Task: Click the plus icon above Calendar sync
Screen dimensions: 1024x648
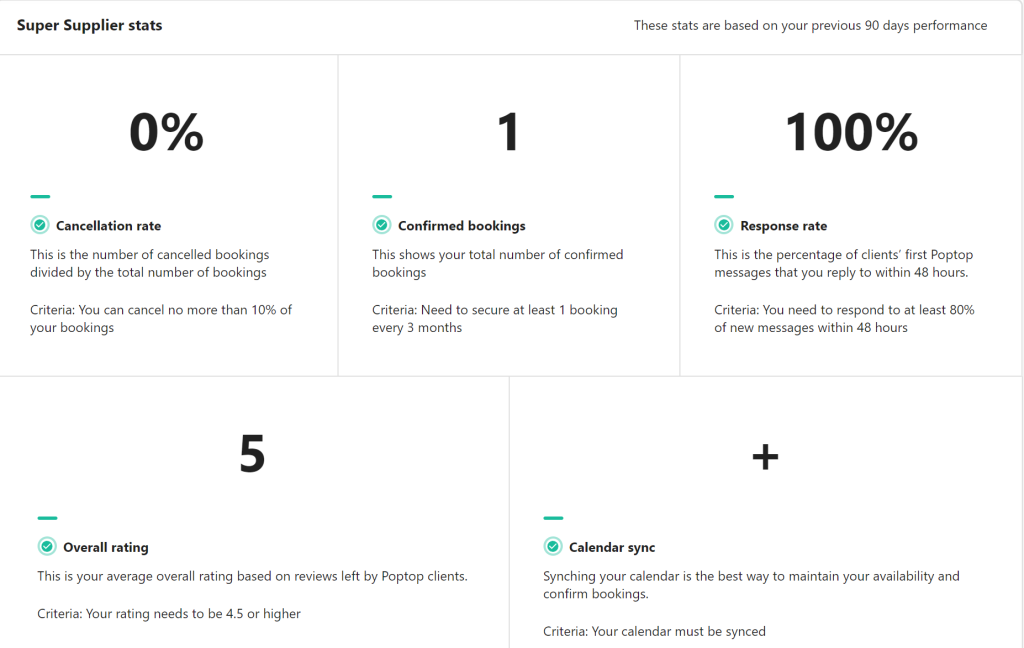Action: pyautogui.click(x=765, y=457)
